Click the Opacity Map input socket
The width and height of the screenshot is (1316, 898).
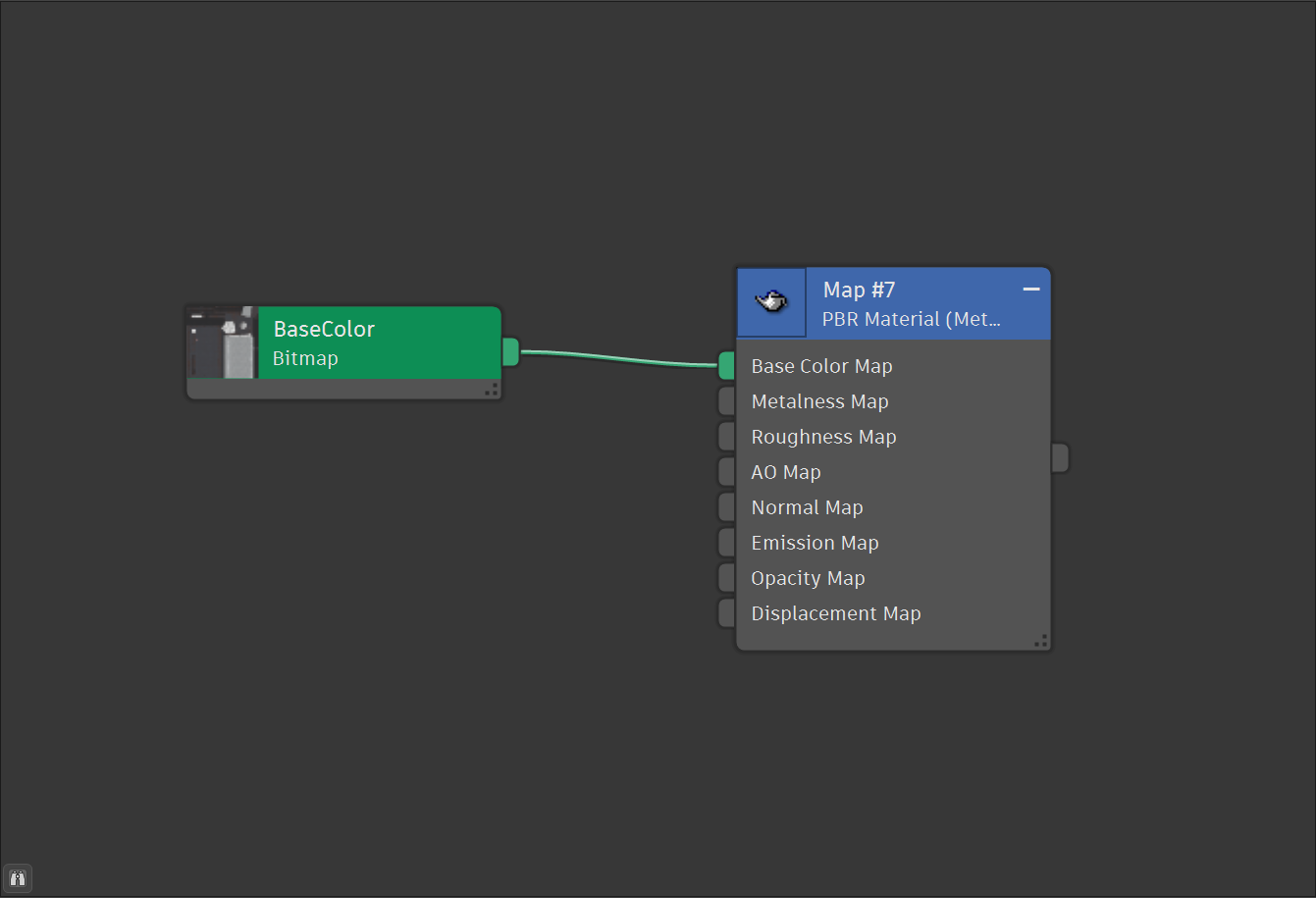pyautogui.click(x=726, y=578)
